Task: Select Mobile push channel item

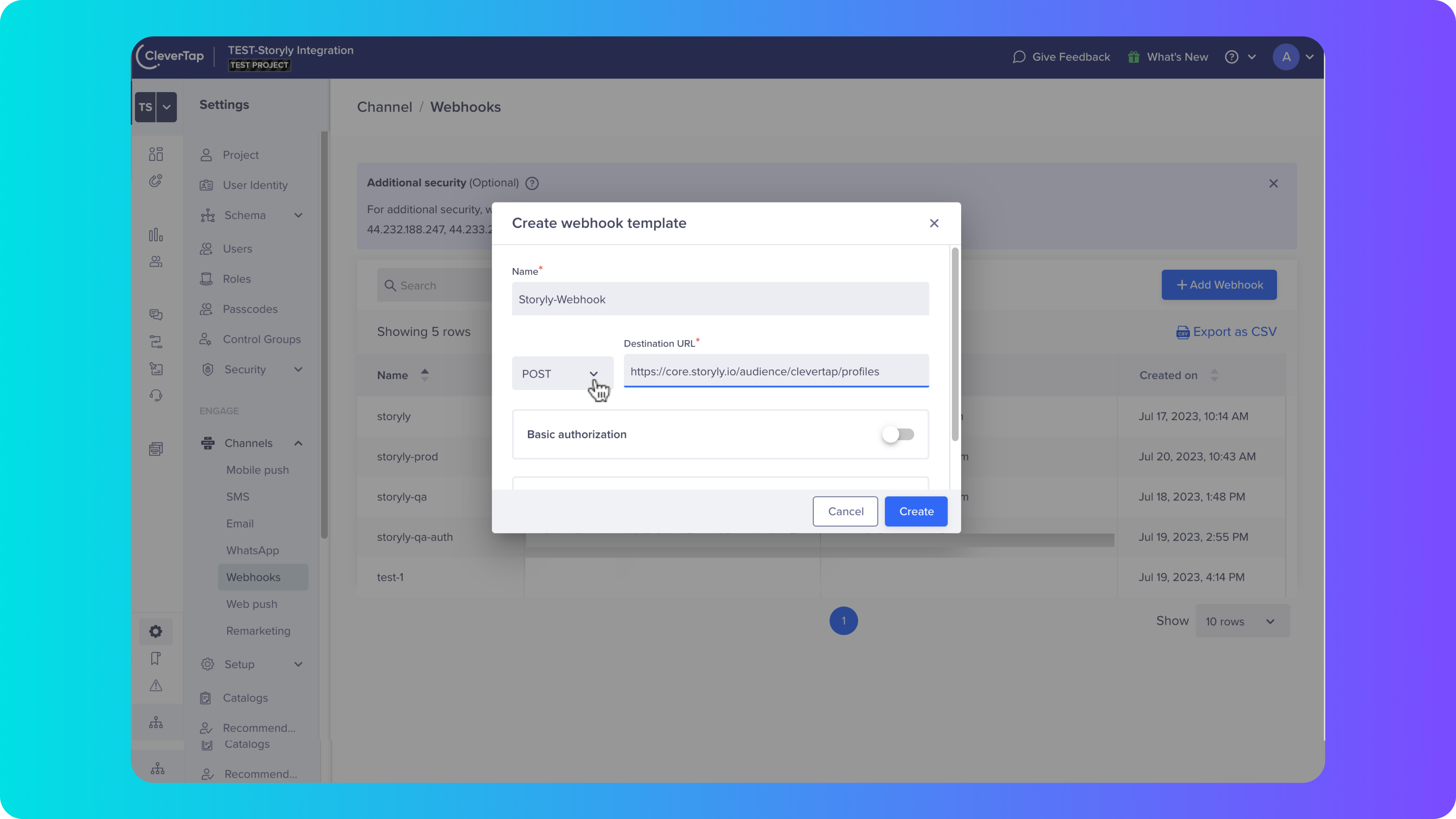Action: [257, 470]
